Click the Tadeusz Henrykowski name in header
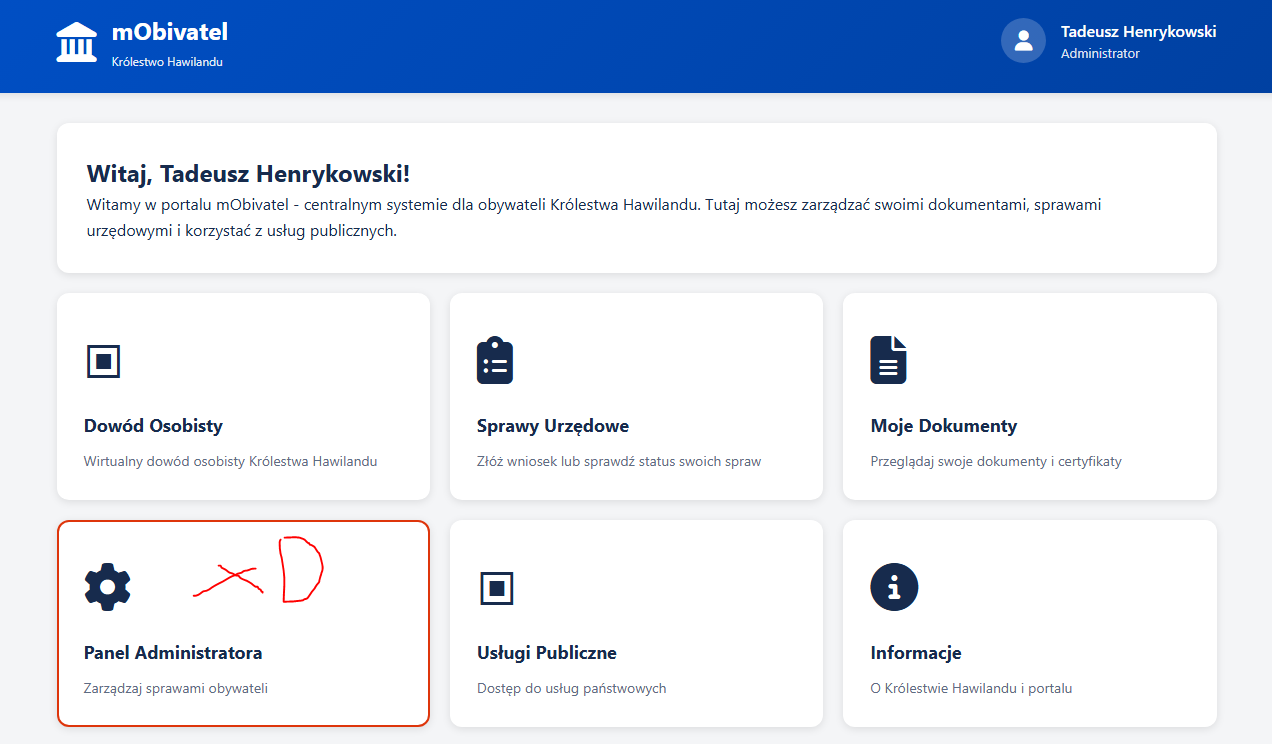 click(x=1138, y=32)
